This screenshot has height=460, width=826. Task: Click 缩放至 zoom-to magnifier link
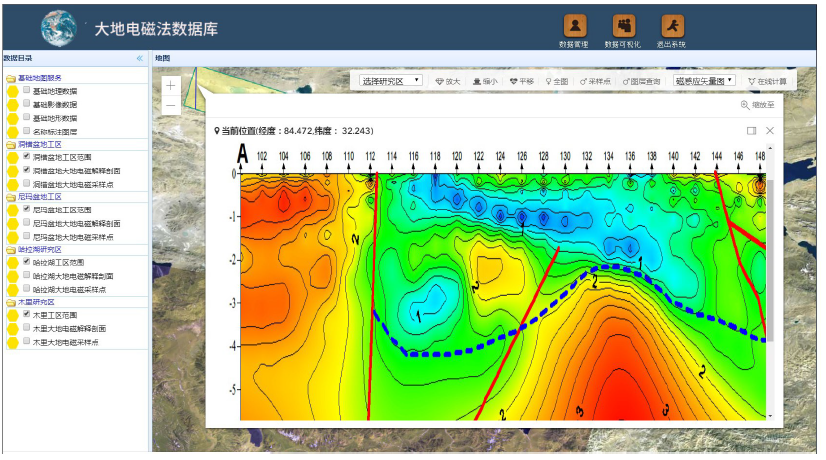click(x=758, y=105)
